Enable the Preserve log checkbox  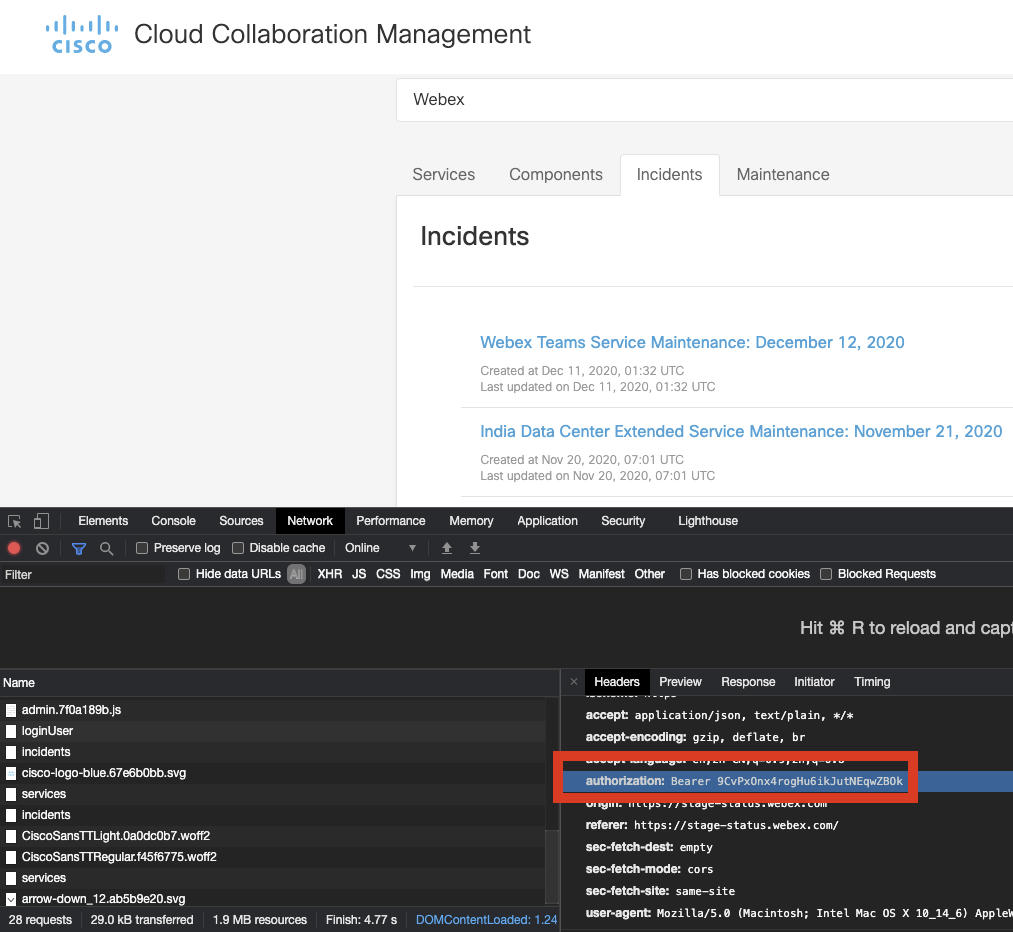click(x=142, y=548)
